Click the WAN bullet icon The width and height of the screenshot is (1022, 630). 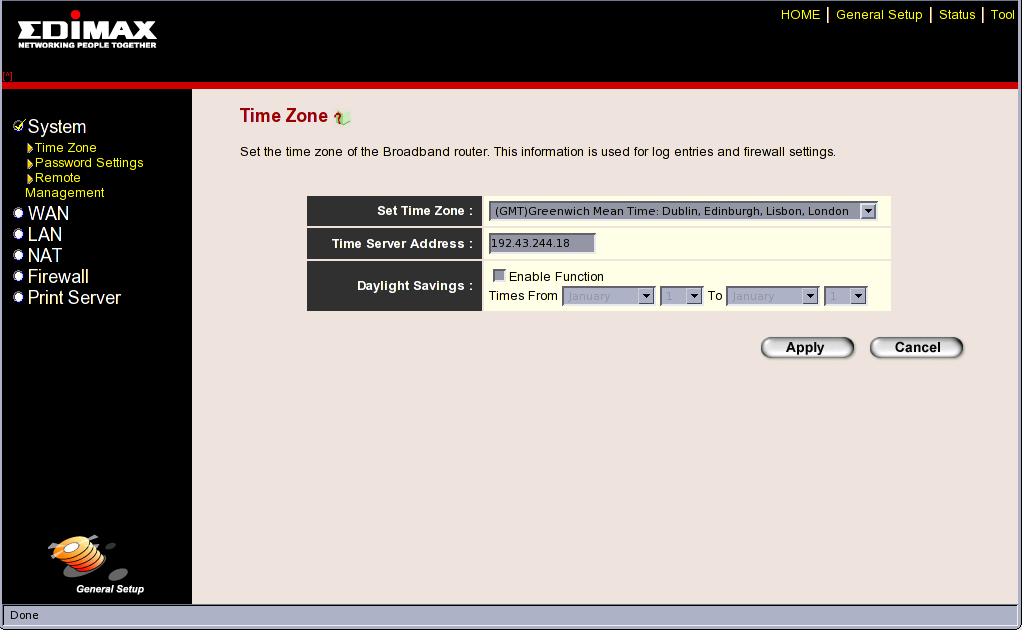click(x=18, y=213)
